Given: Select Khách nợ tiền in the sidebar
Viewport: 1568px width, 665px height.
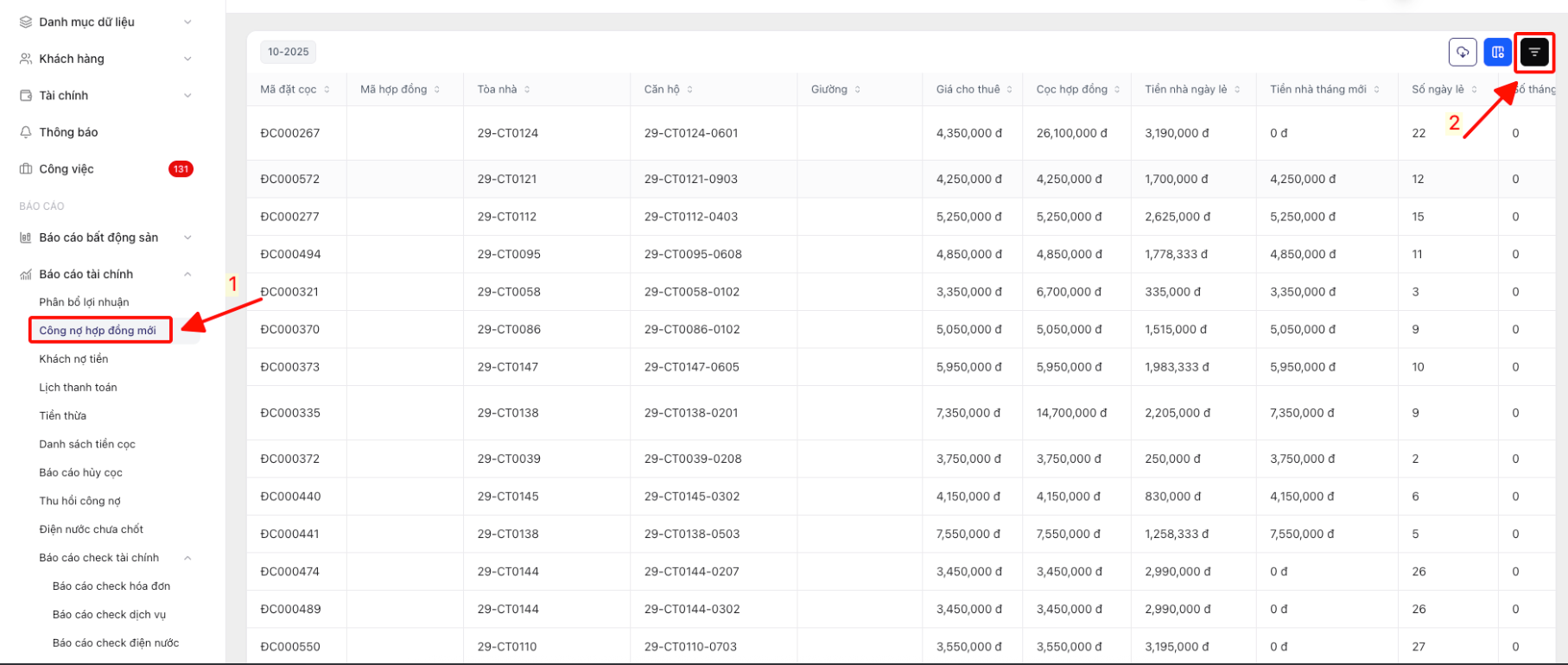Looking at the screenshot, I should (73, 359).
